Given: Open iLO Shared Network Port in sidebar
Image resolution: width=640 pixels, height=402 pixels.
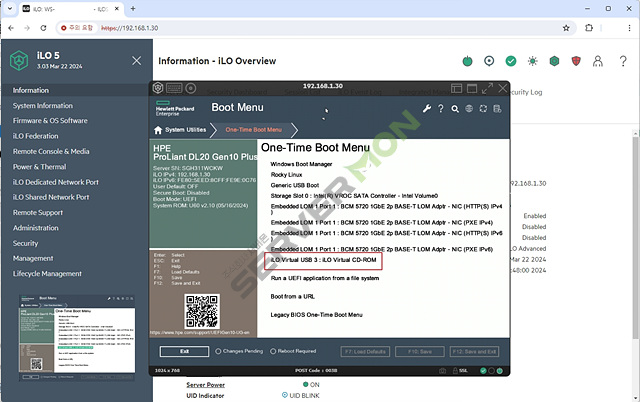Looking at the screenshot, I should coord(51,197).
